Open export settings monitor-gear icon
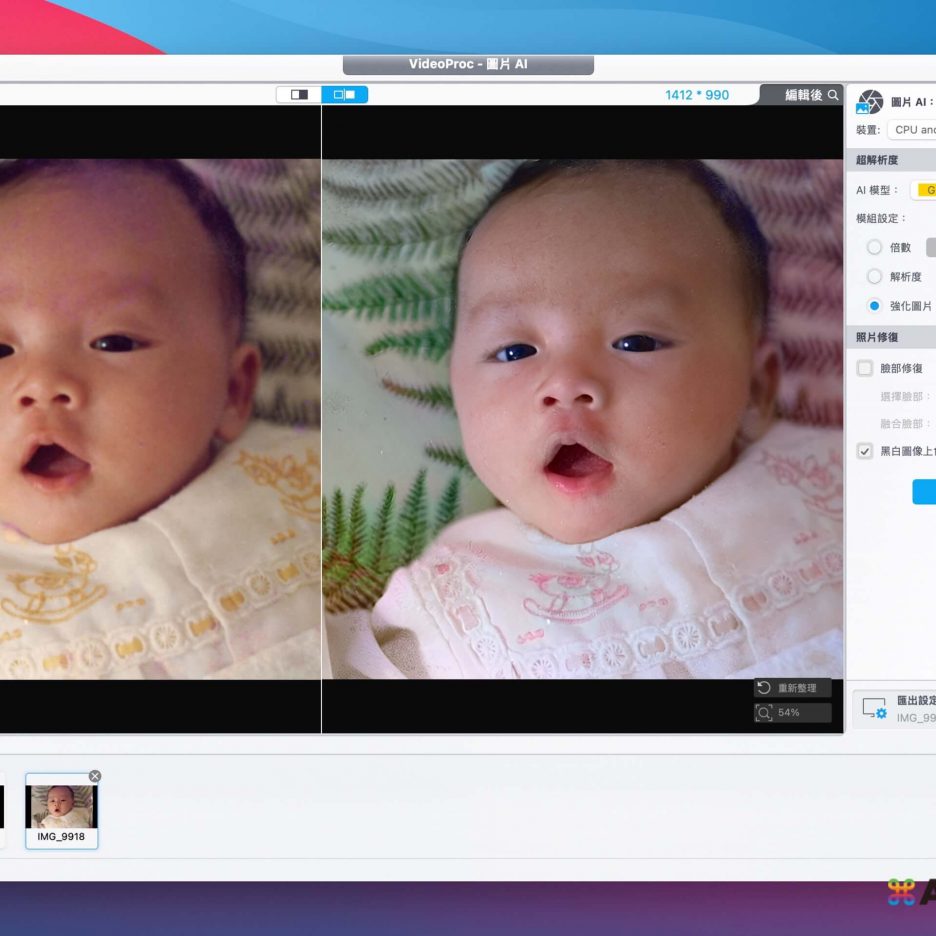 [x=874, y=709]
